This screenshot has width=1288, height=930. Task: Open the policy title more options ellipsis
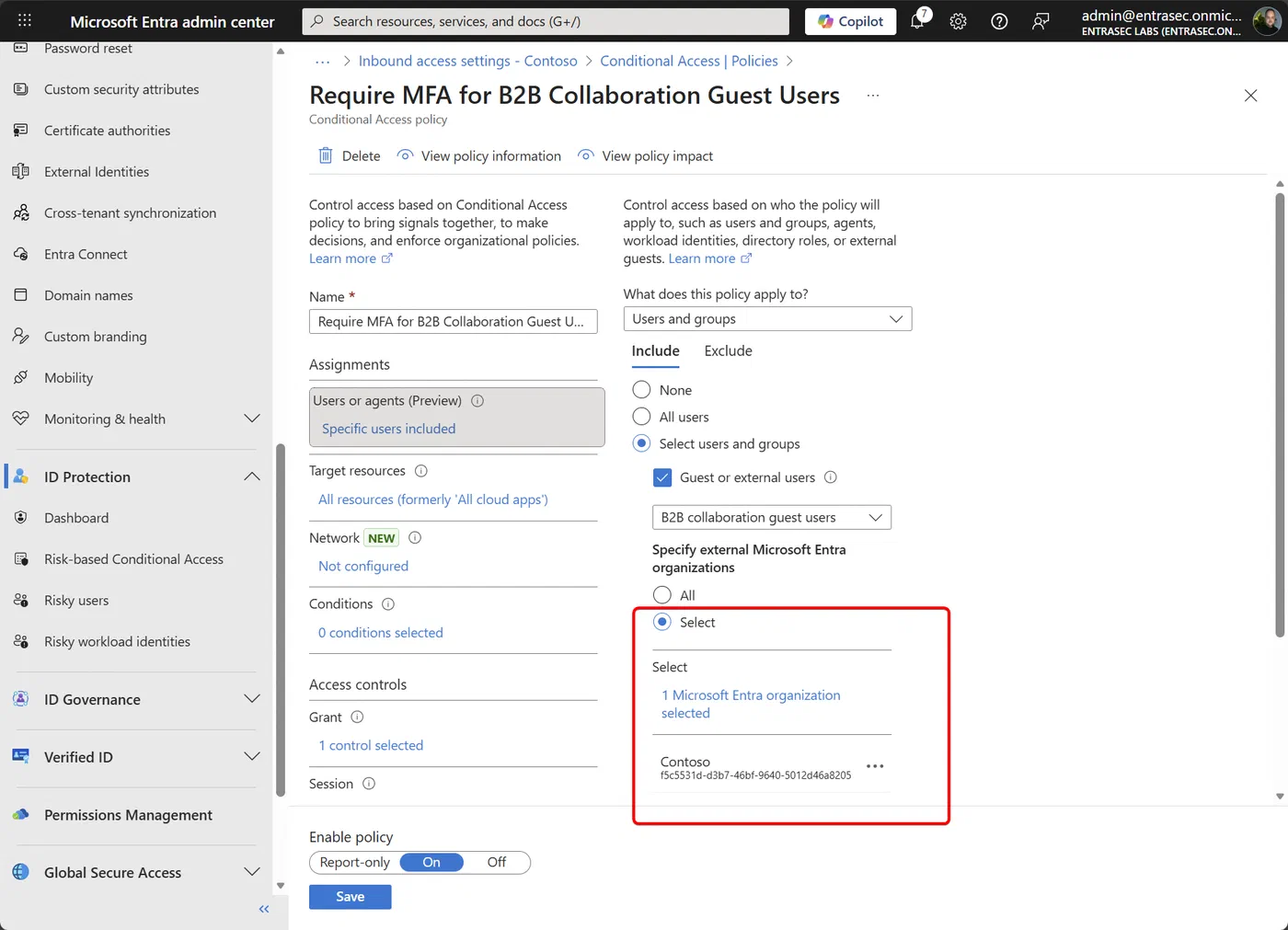click(x=873, y=96)
